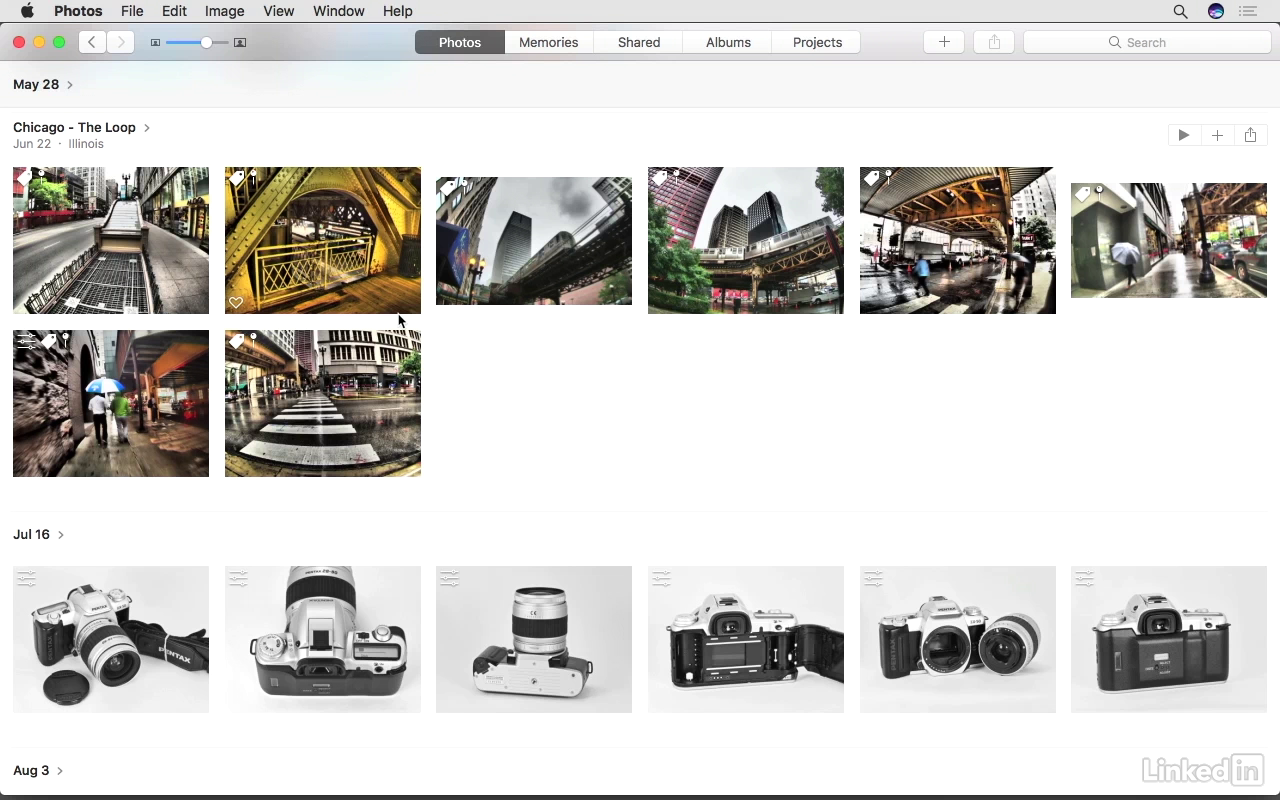Click in the Search field
This screenshot has height=800, width=1280.
(x=1147, y=42)
